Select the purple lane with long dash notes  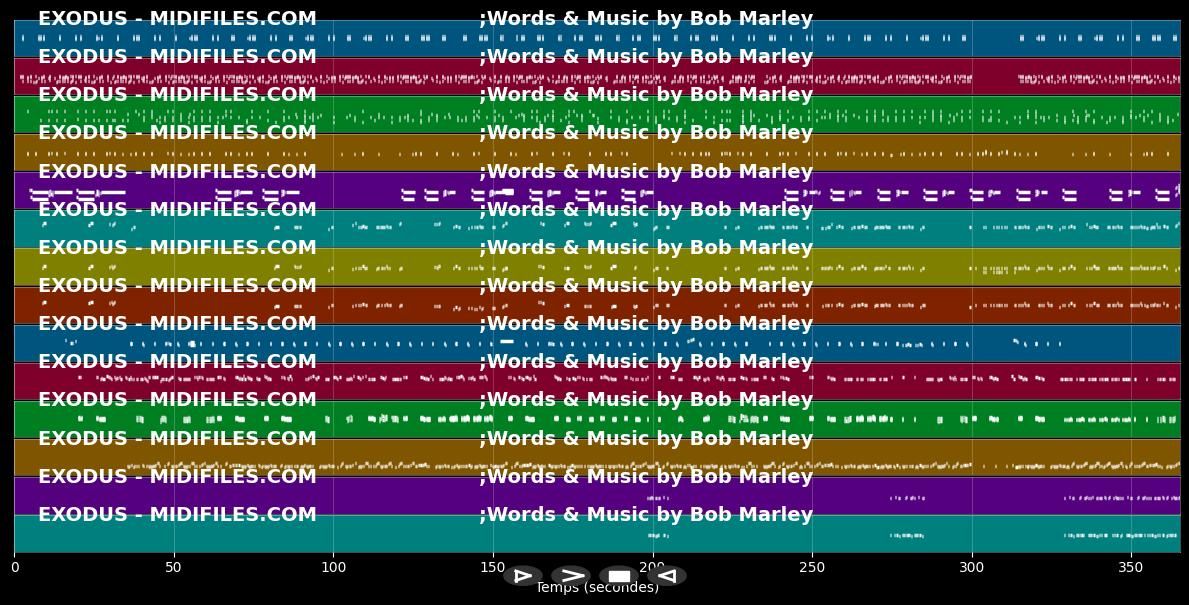(x=597, y=190)
